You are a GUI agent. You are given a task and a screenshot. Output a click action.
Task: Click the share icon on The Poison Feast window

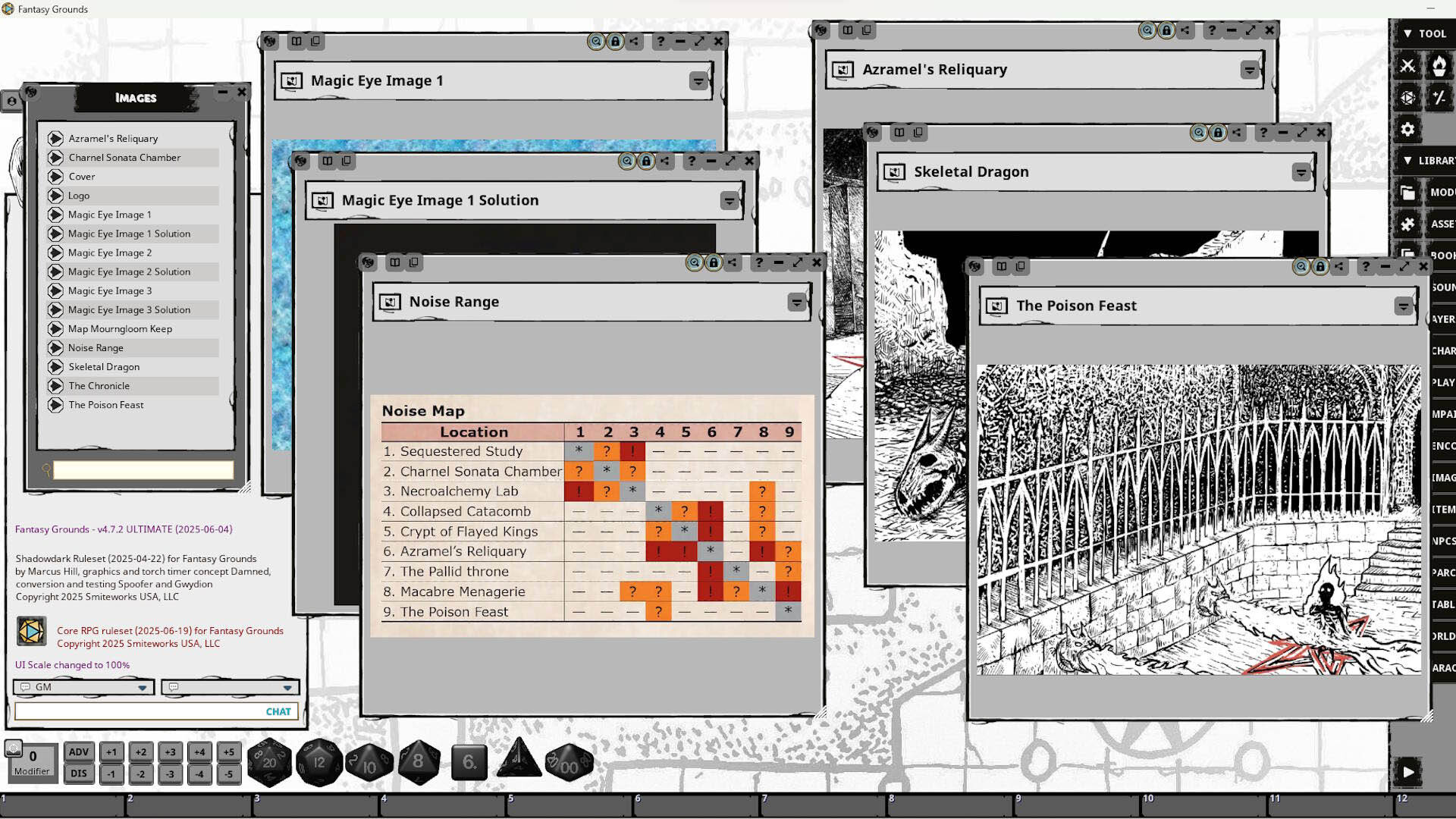coord(1340,266)
